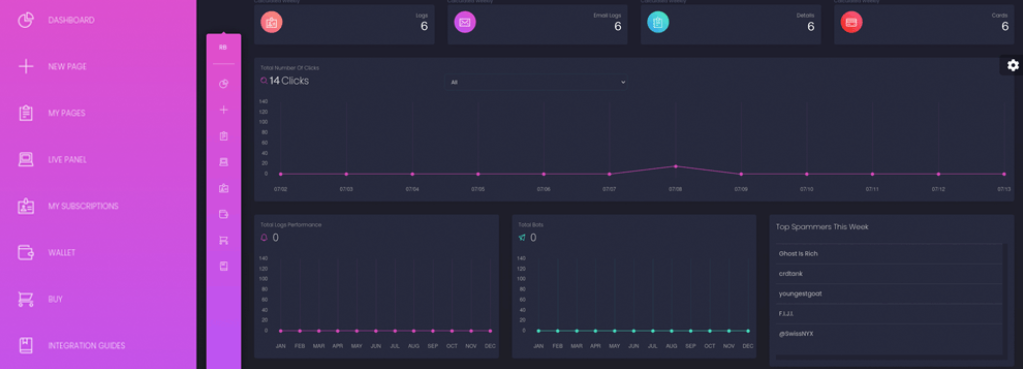Click the shopping-cart icon in mini sidebar

coord(224,241)
